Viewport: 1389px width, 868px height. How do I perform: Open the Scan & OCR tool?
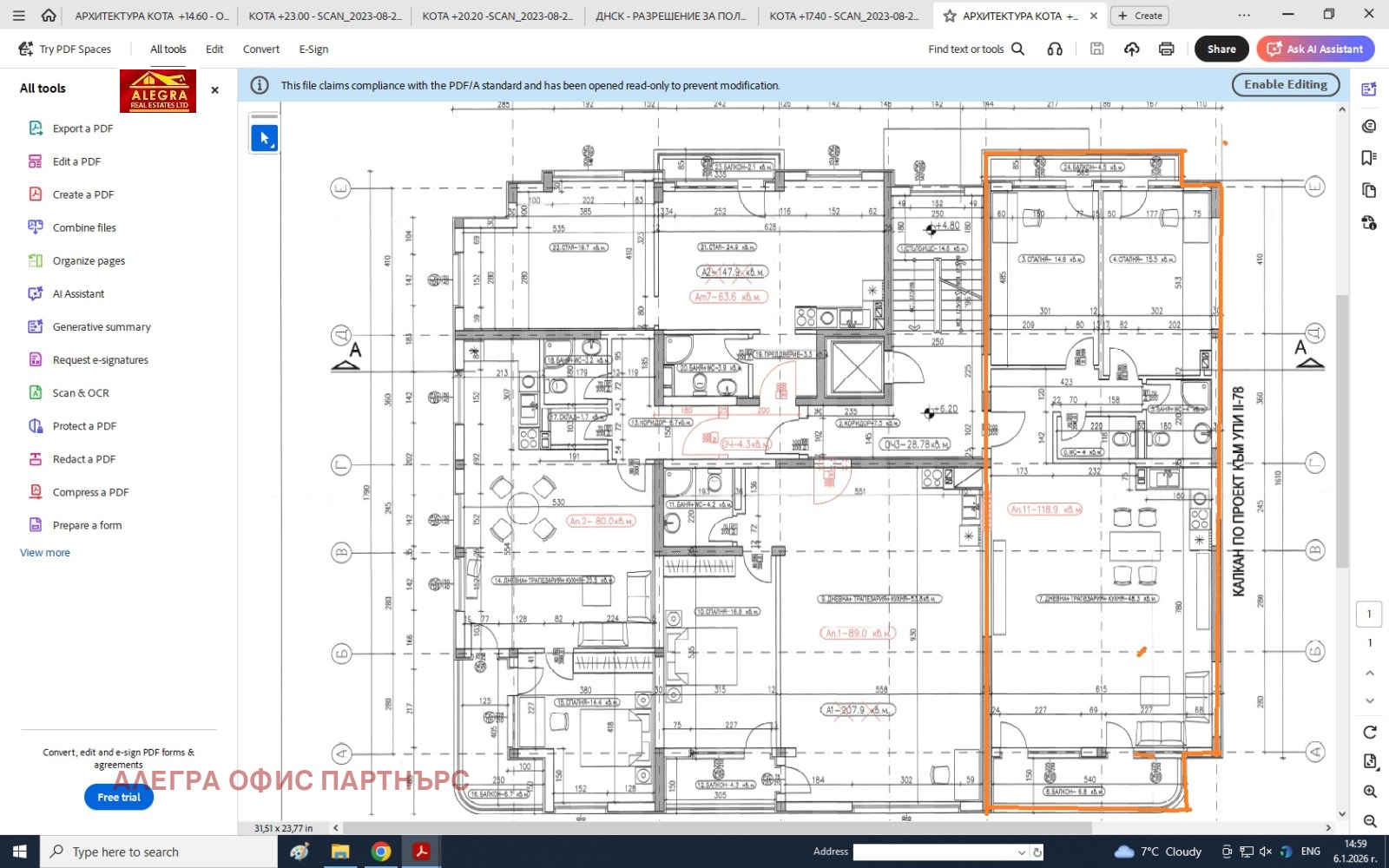point(80,393)
